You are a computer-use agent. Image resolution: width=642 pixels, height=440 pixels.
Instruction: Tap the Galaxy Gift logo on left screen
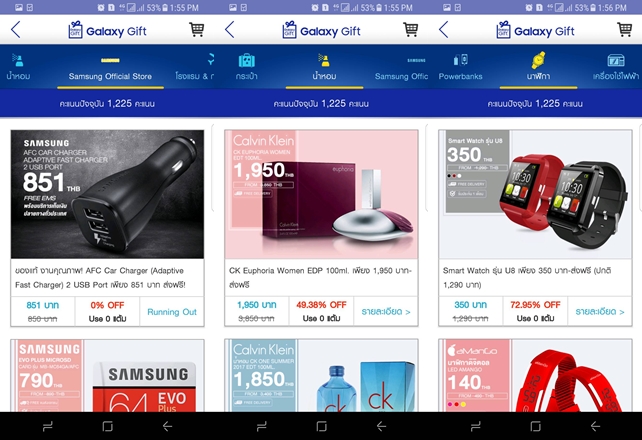pos(108,30)
